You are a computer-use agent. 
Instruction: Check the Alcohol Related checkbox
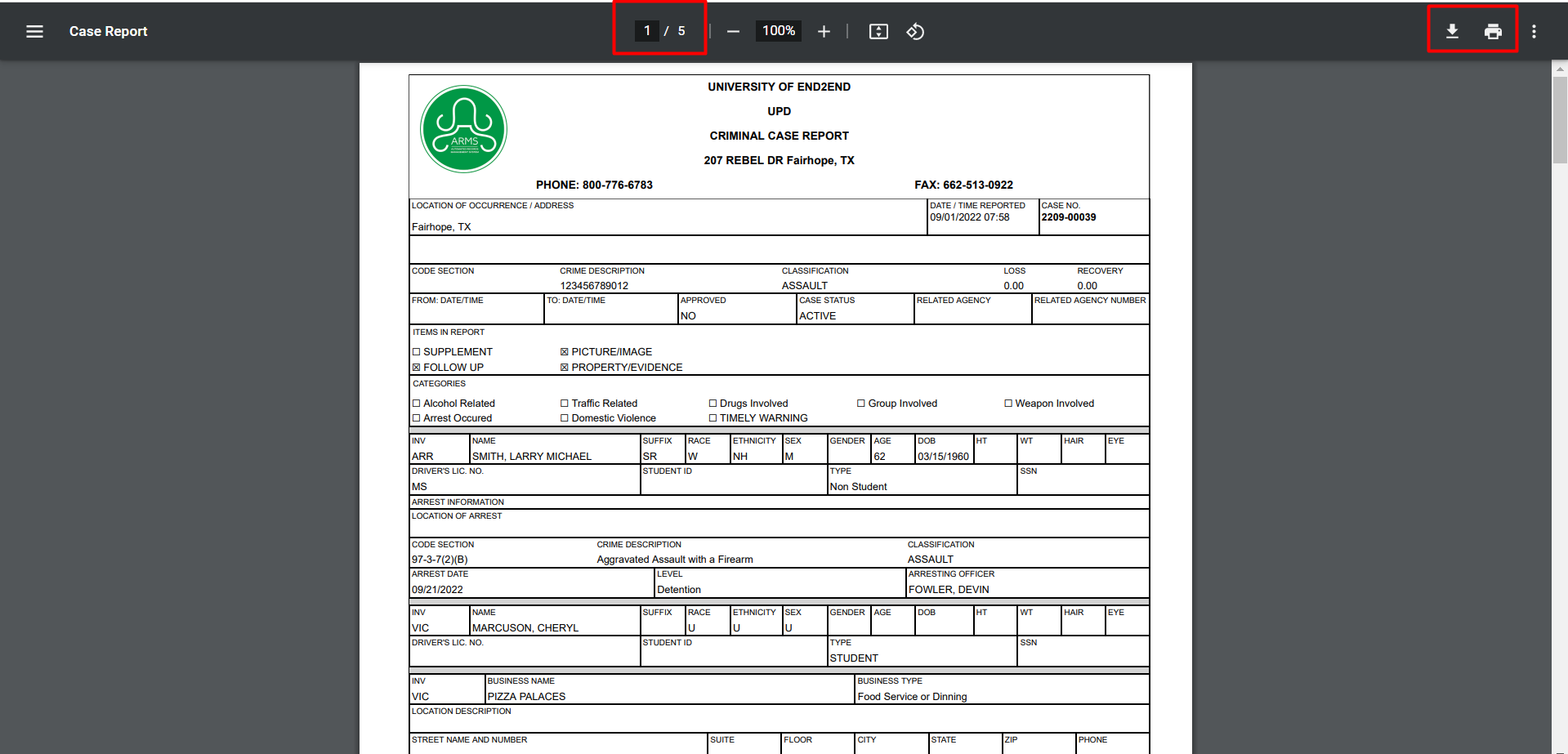(417, 403)
